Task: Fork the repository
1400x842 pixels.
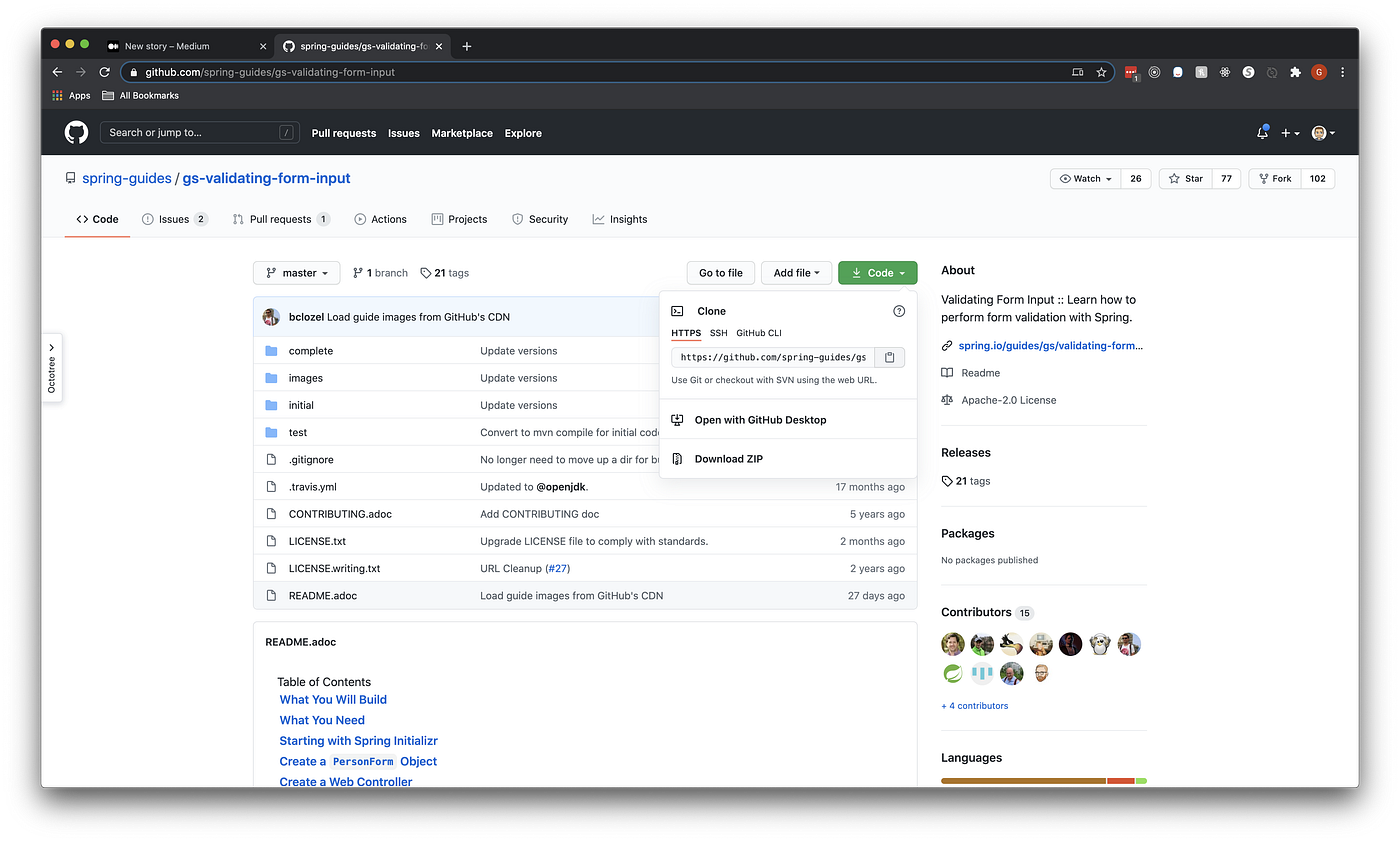Action: [x=1275, y=179]
